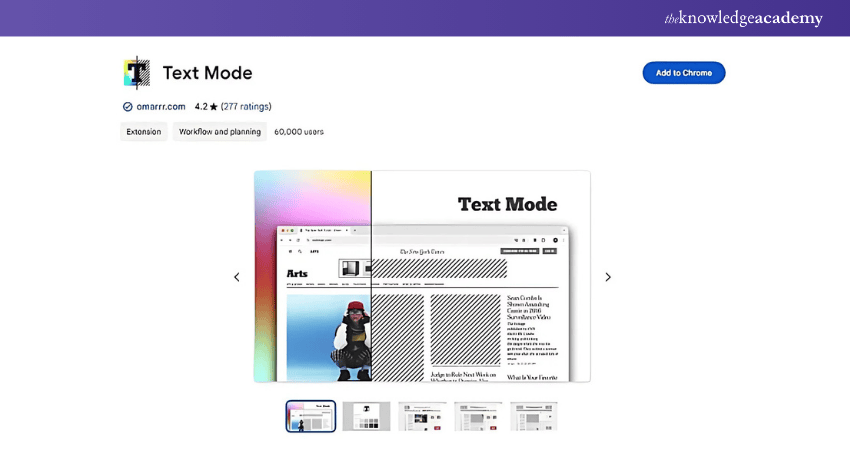
Task: Advance to the next screenshot with right arrow
Action: 607,277
